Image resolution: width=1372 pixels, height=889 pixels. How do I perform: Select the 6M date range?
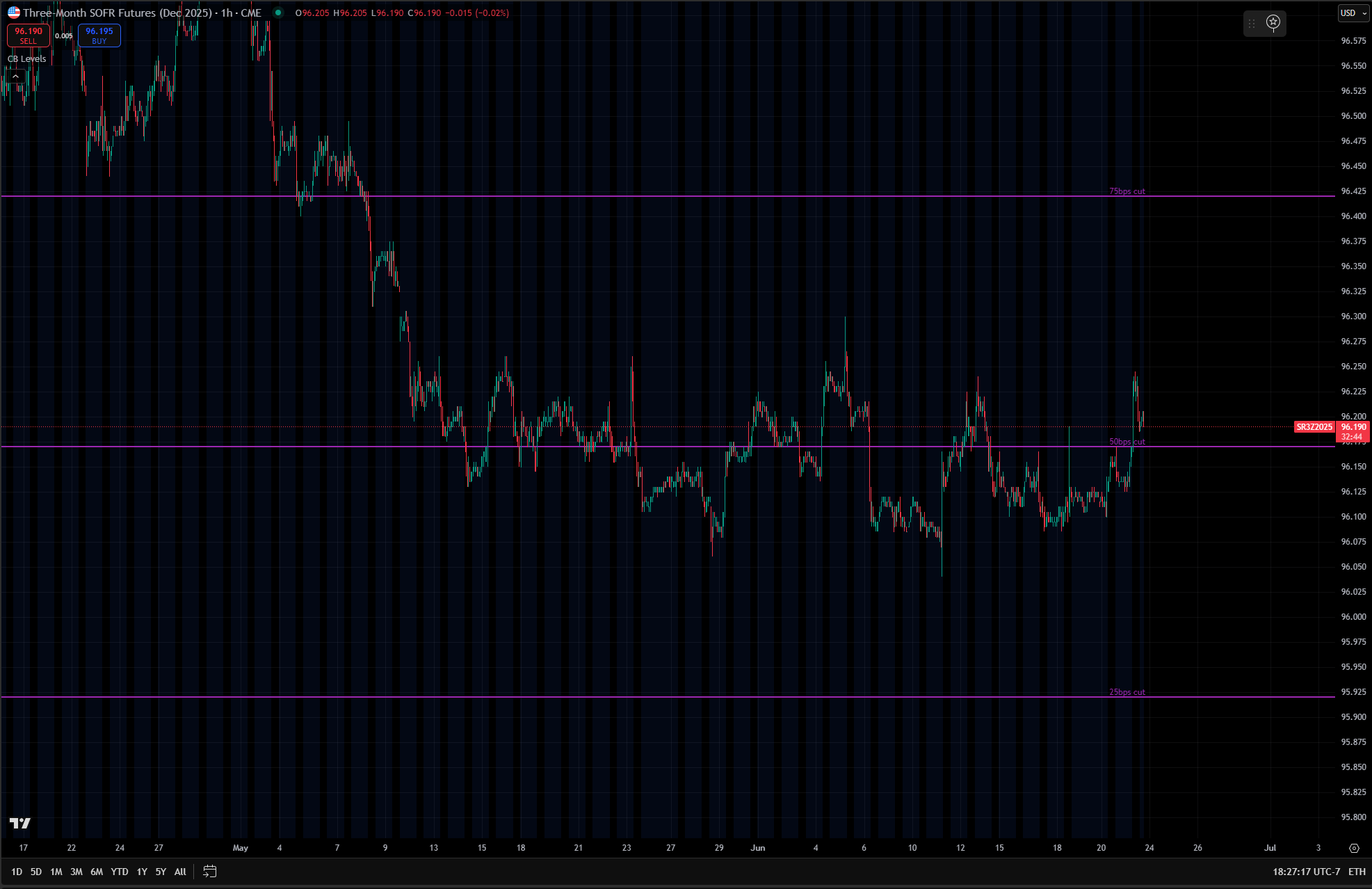point(97,872)
